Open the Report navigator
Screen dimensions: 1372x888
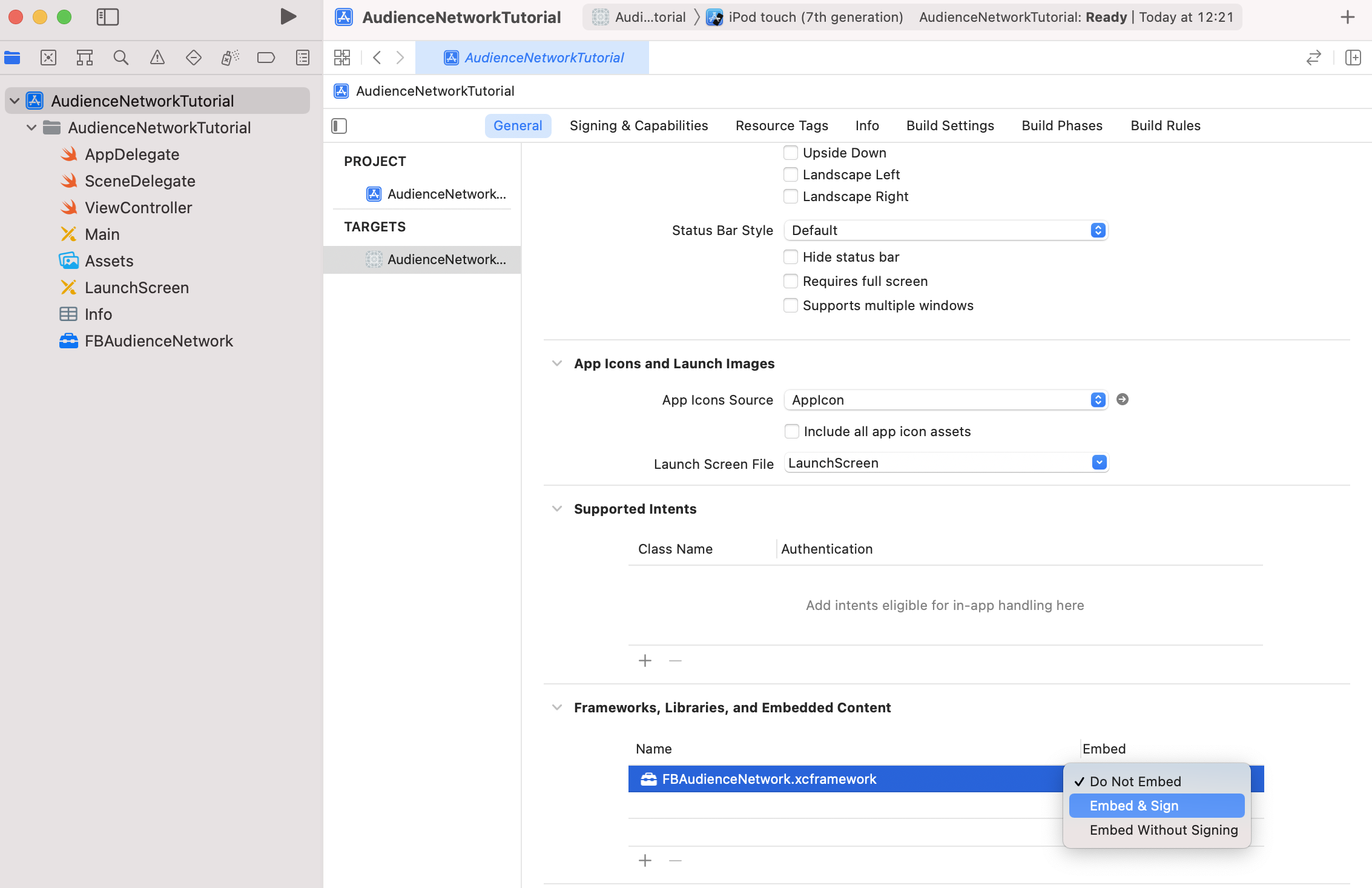(x=303, y=58)
